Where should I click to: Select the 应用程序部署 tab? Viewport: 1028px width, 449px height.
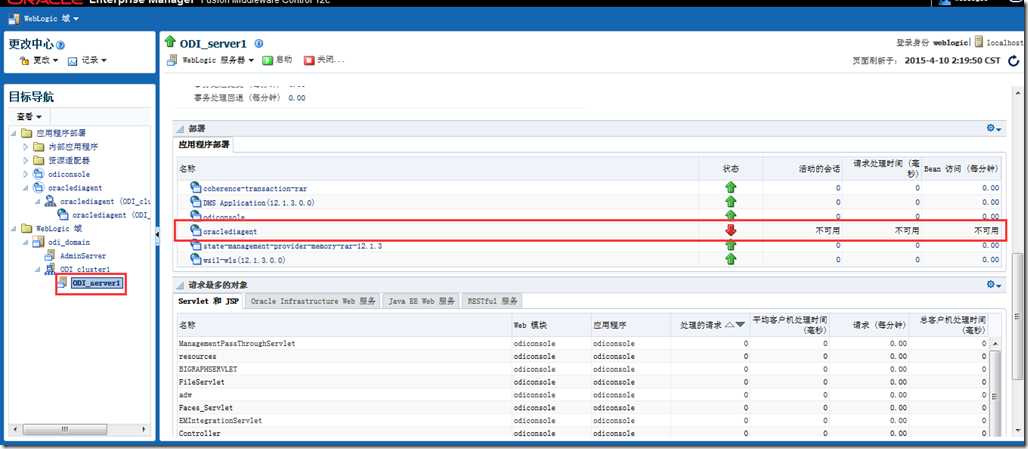(202, 145)
